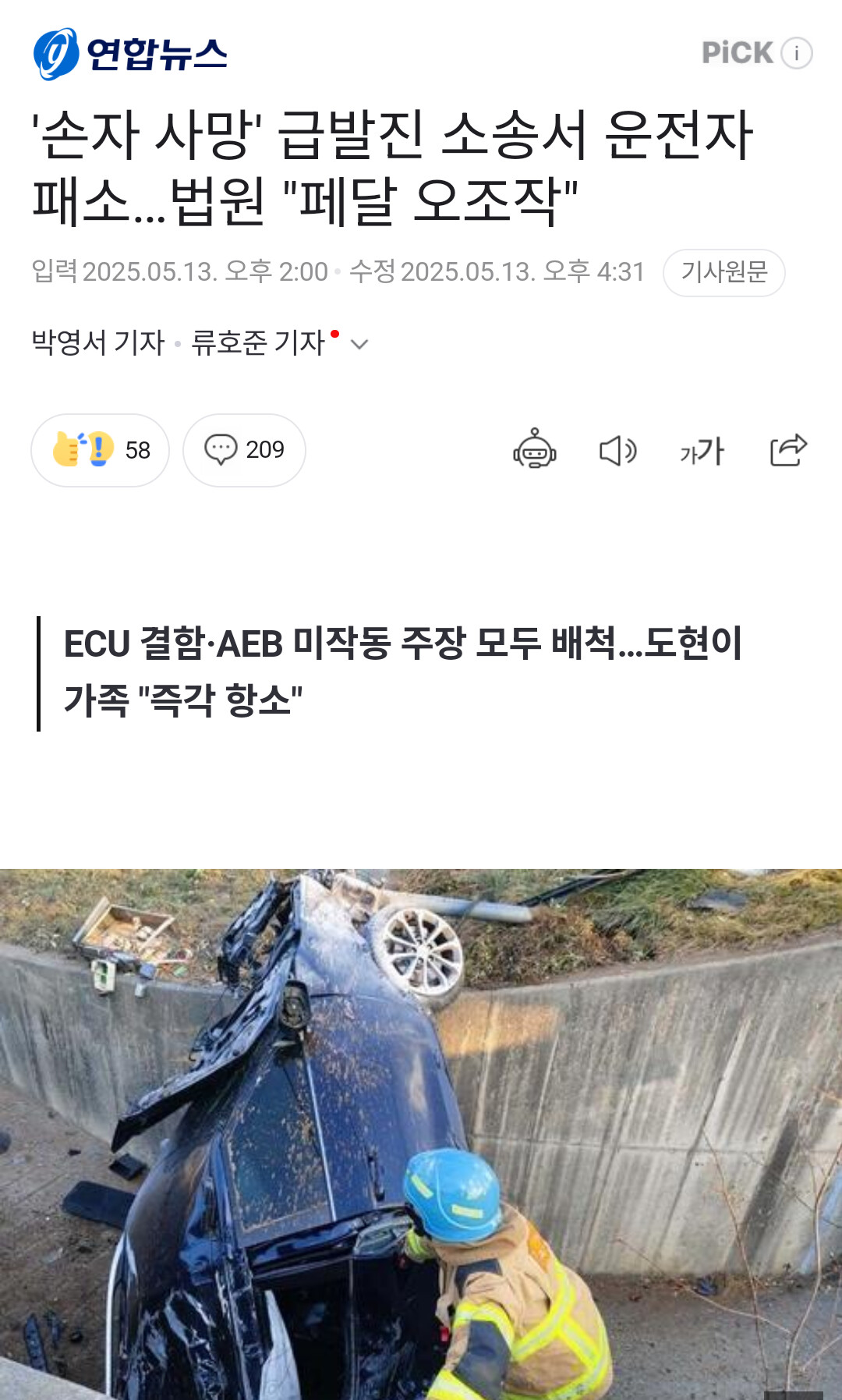842x1400 pixels.
Task: Tap the PICK label
Action: 738,53
